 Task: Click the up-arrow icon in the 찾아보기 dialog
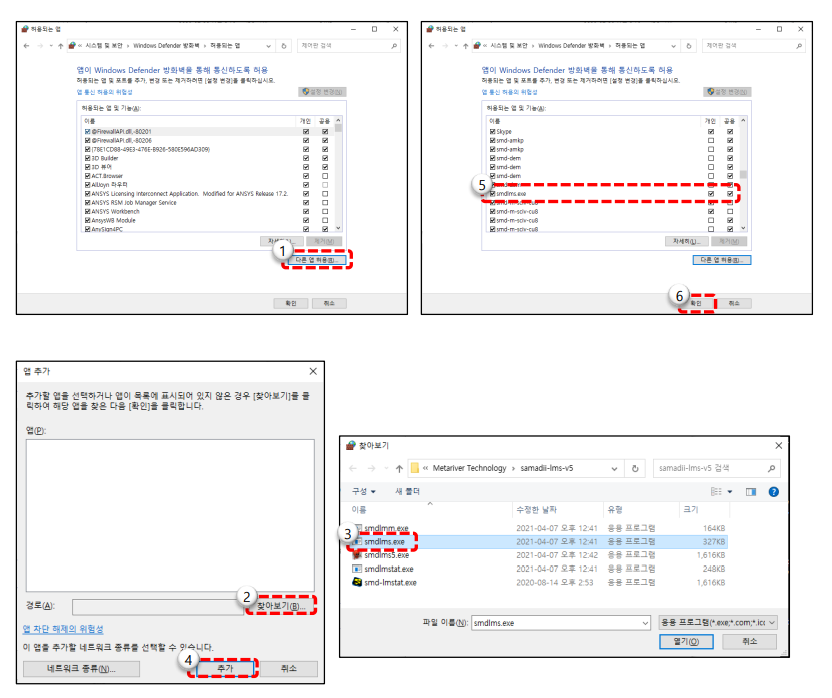397,467
